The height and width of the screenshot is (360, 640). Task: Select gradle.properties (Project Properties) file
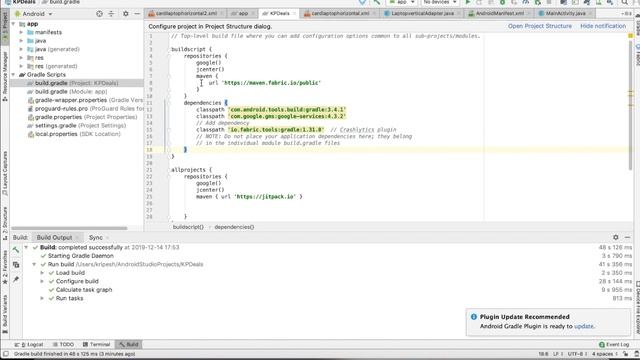coord(82,117)
